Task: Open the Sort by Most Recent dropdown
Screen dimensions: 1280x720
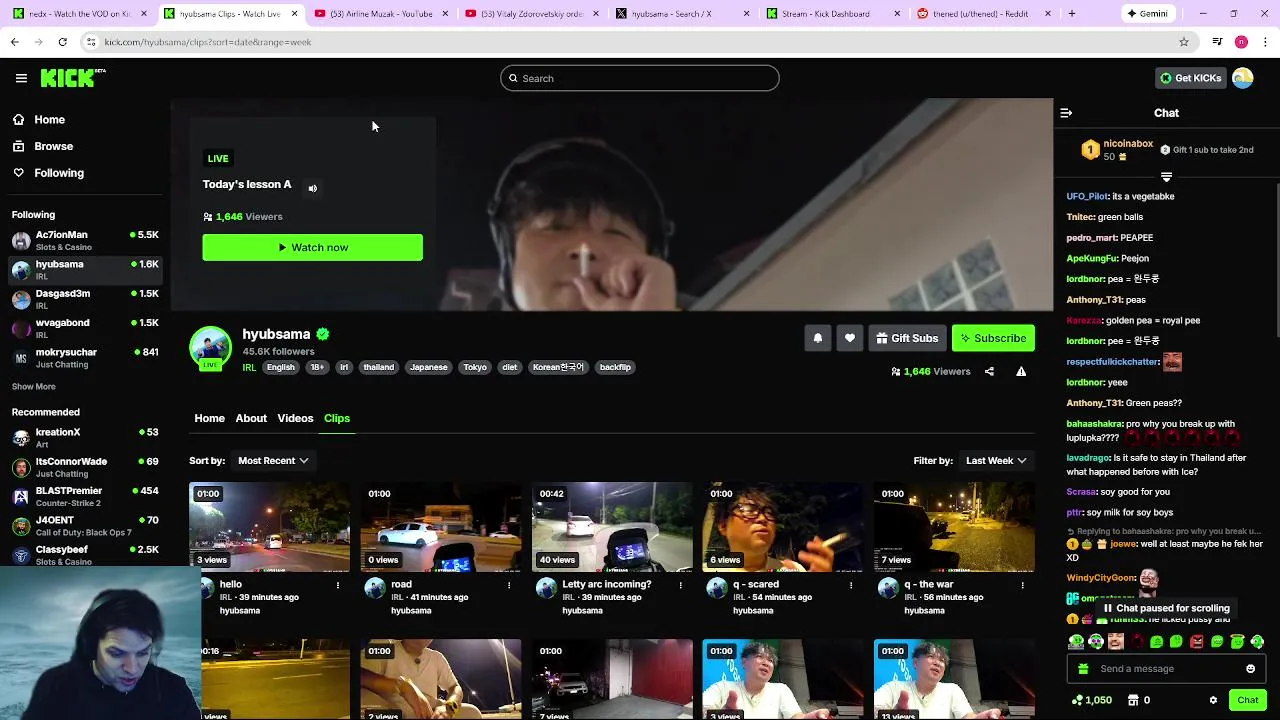Action: click(272, 461)
